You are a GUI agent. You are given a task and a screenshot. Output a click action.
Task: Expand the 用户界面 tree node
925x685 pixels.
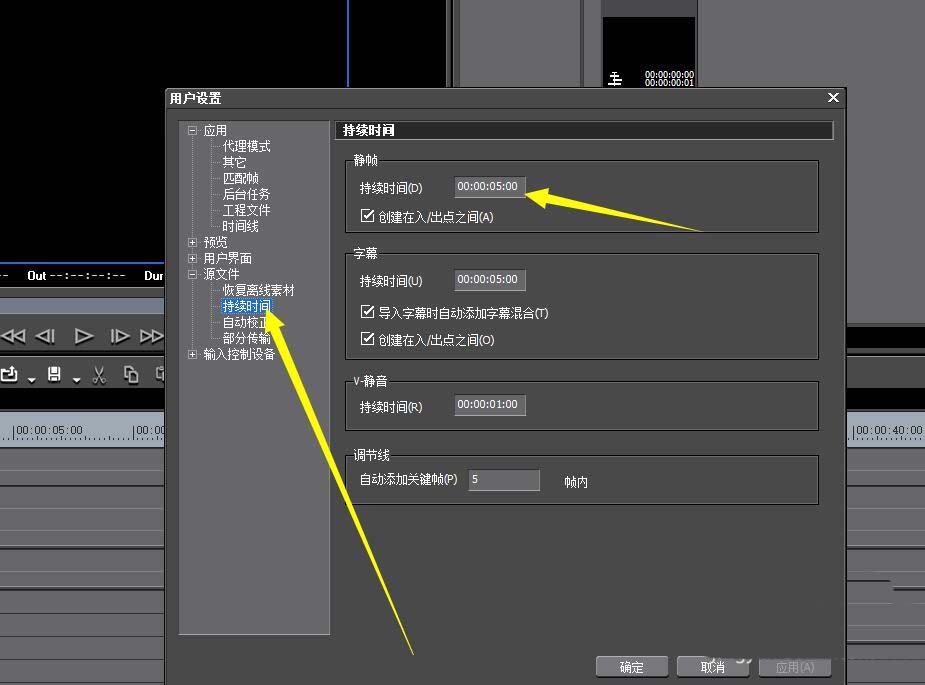point(192,258)
